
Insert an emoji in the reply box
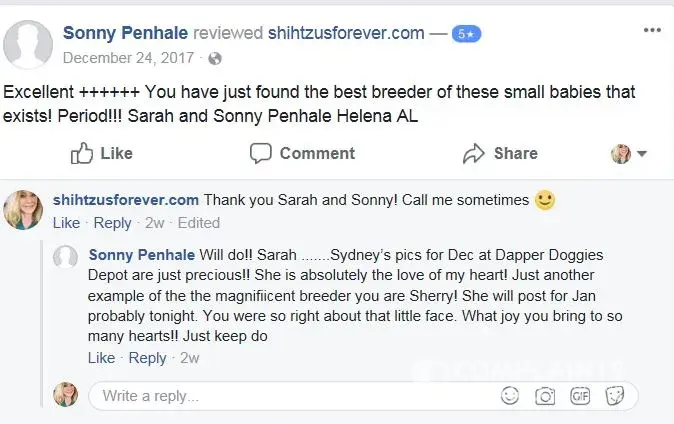[x=511, y=396]
